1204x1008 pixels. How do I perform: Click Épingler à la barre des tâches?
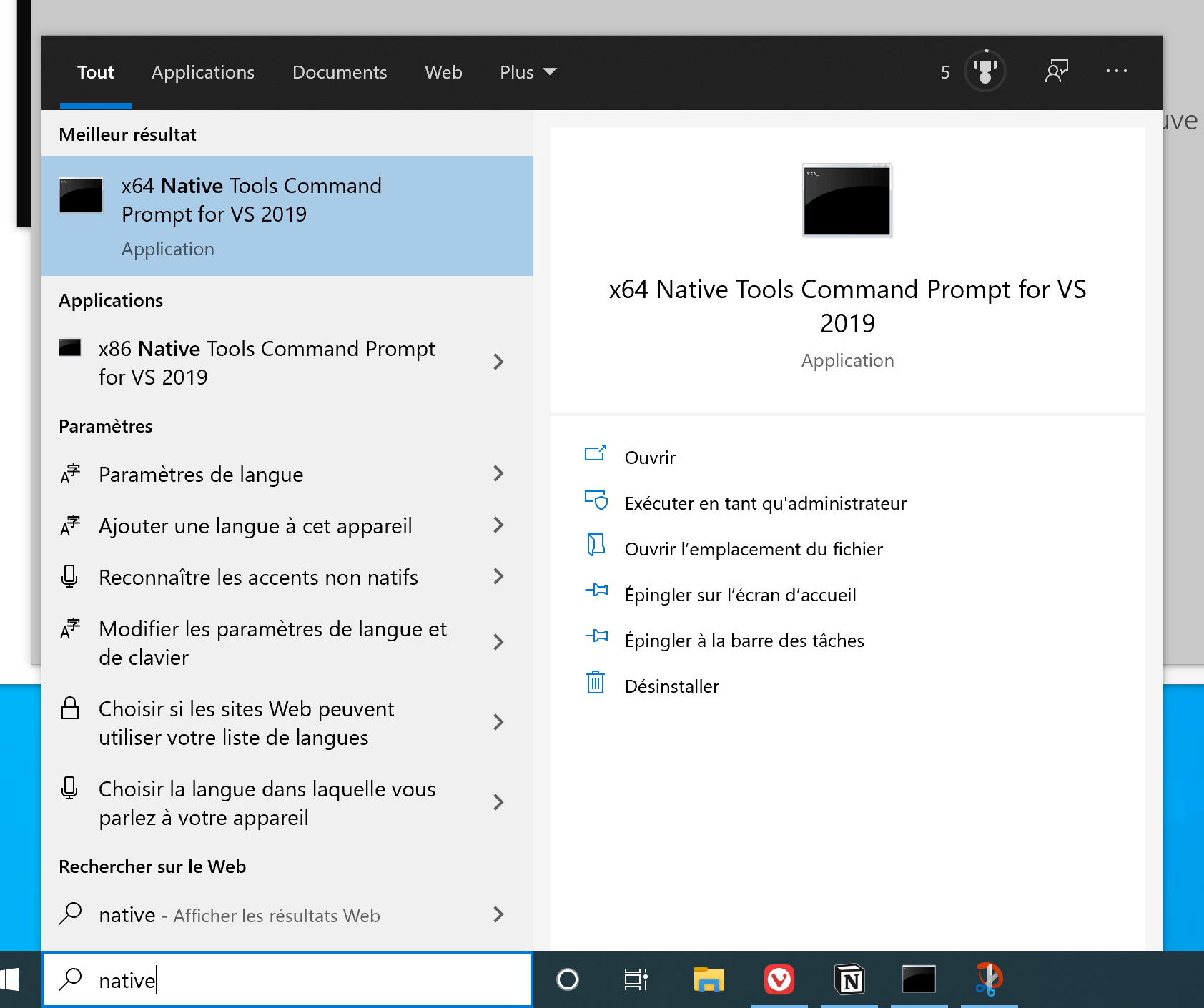pos(744,640)
